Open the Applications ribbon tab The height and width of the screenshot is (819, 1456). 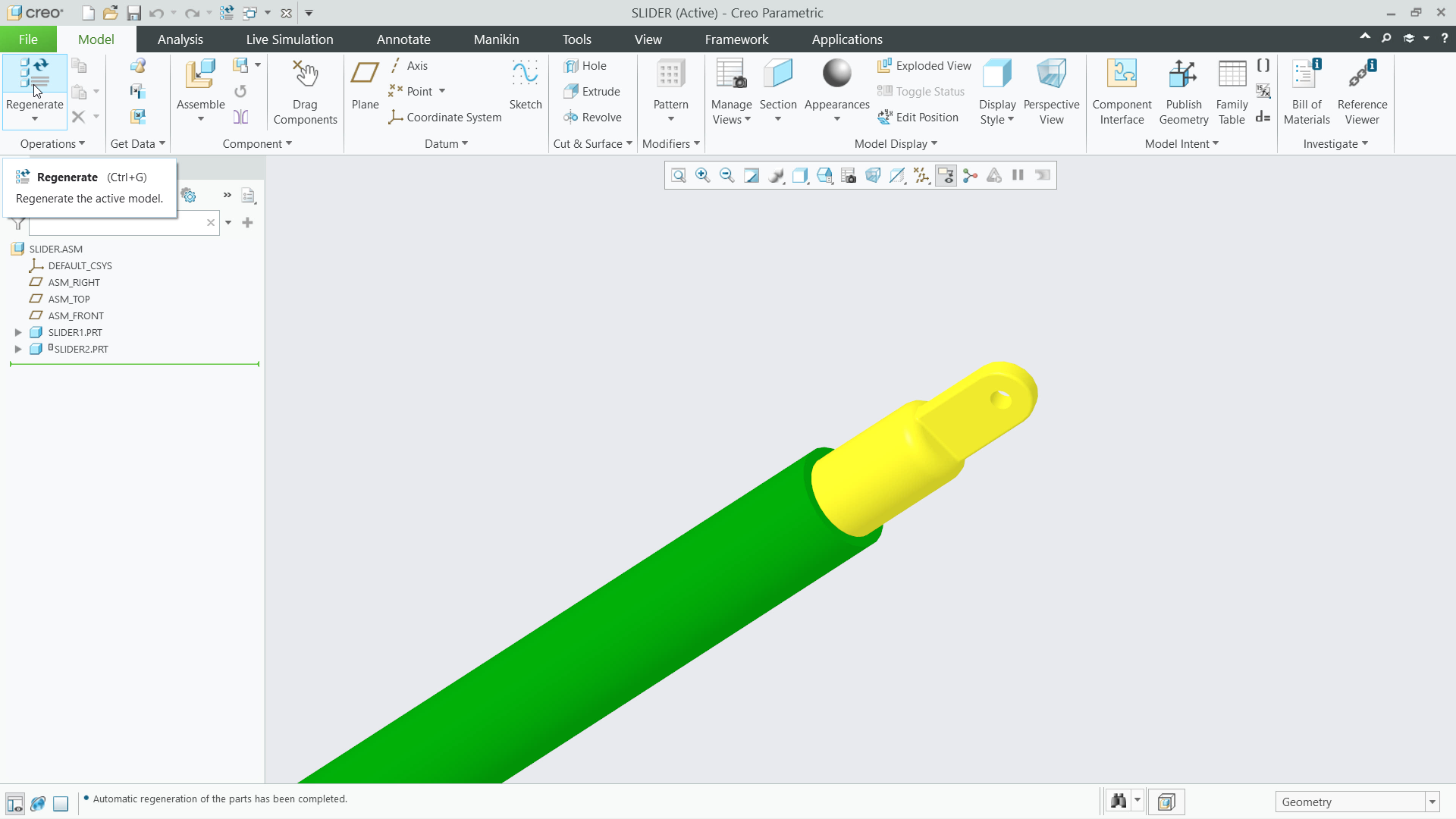coord(847,39)
